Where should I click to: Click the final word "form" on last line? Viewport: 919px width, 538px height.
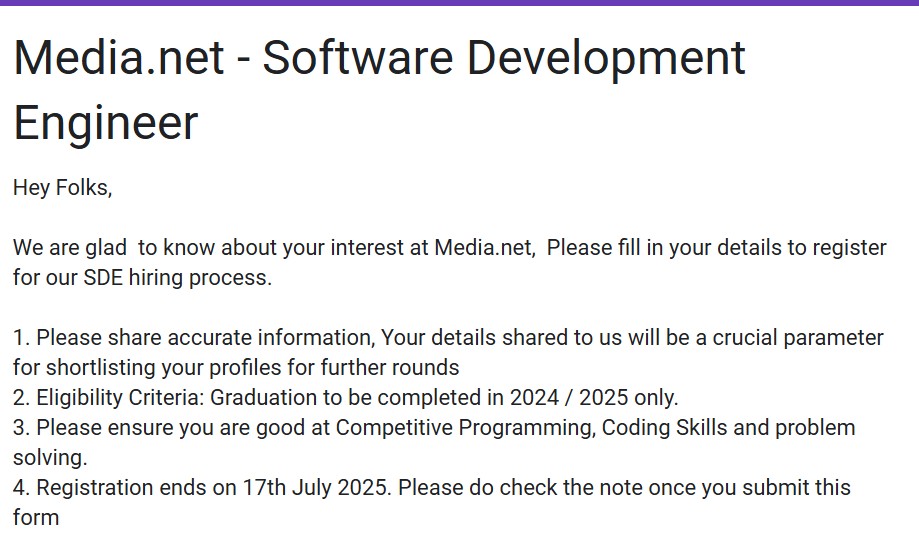[x=36, y=517]
